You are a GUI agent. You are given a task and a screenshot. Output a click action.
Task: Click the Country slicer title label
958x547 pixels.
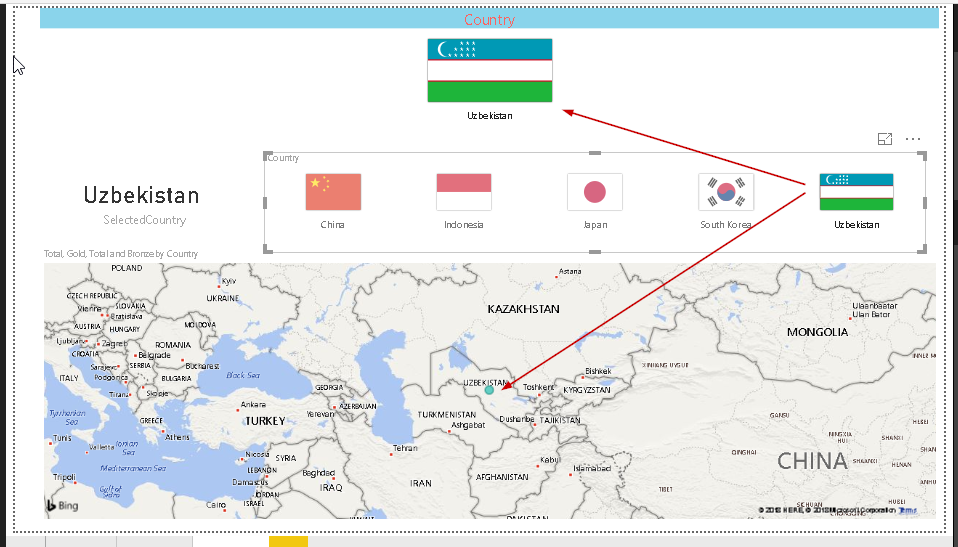click(283, 158)
